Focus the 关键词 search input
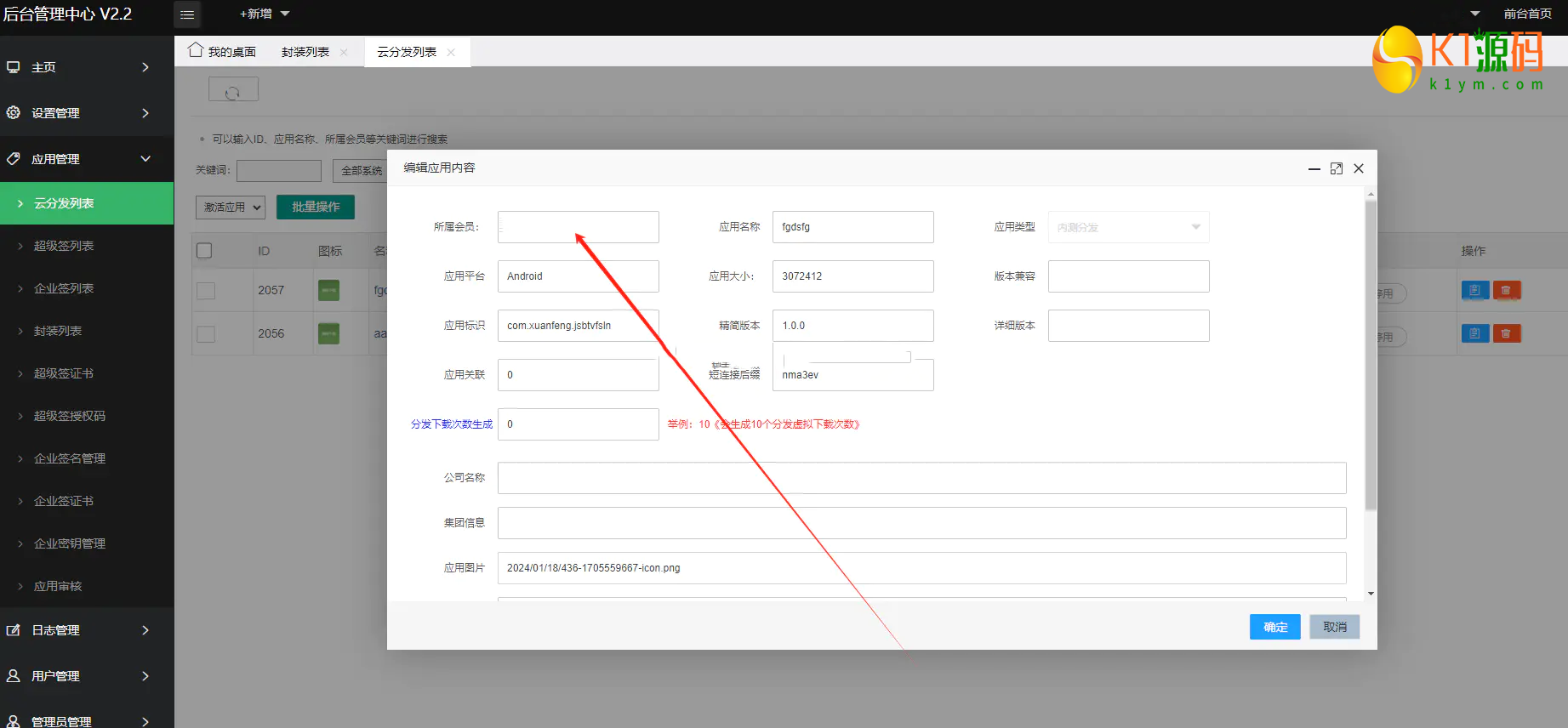 pos(279,171)
